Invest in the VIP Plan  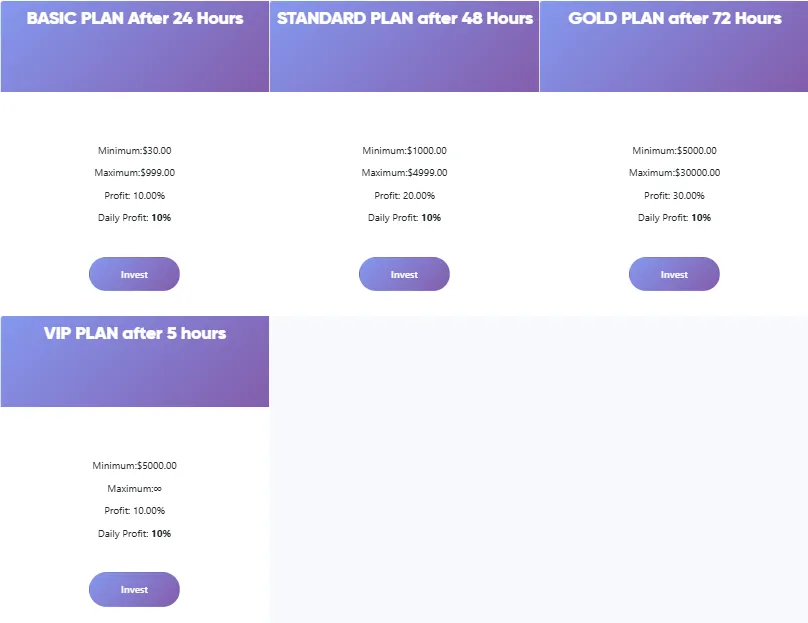(x=134, y=589)
